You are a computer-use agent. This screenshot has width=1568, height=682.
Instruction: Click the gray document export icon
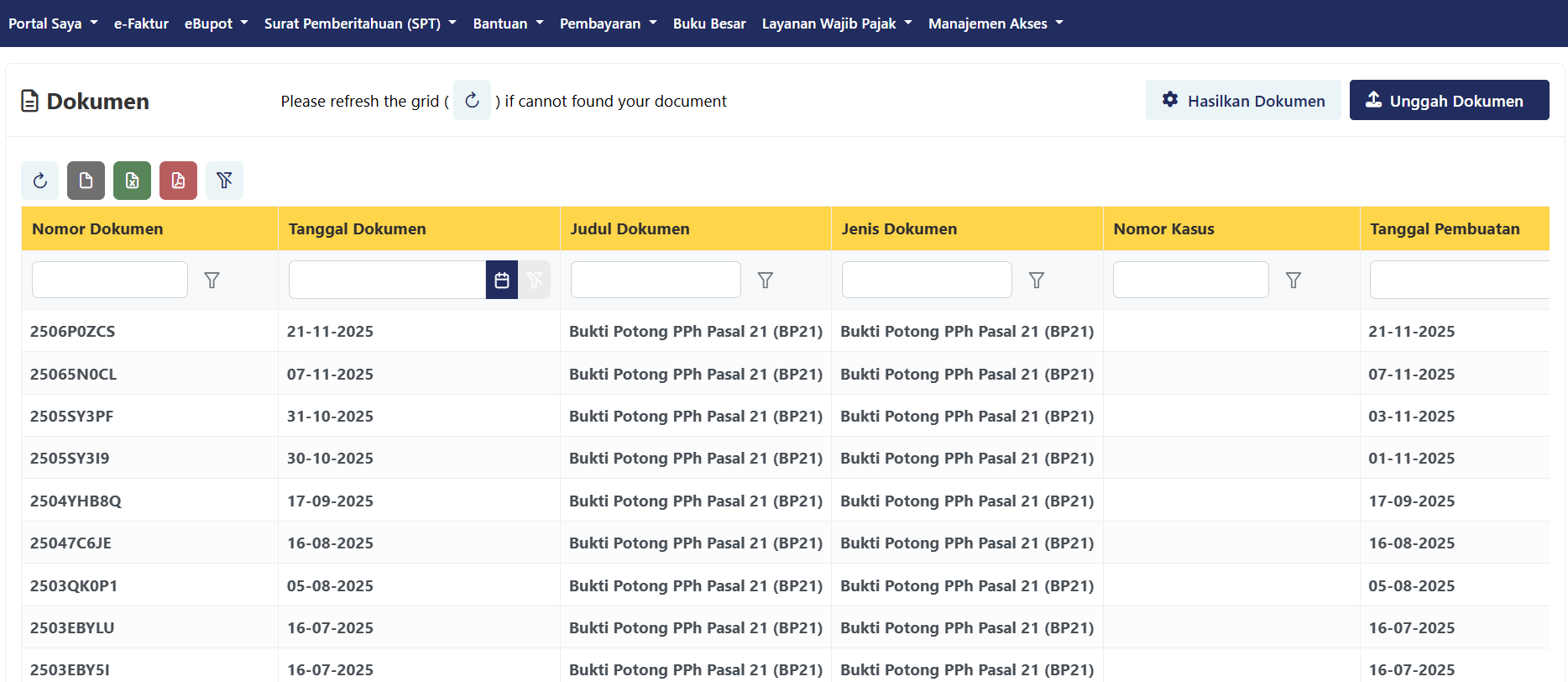coord(86,181)
